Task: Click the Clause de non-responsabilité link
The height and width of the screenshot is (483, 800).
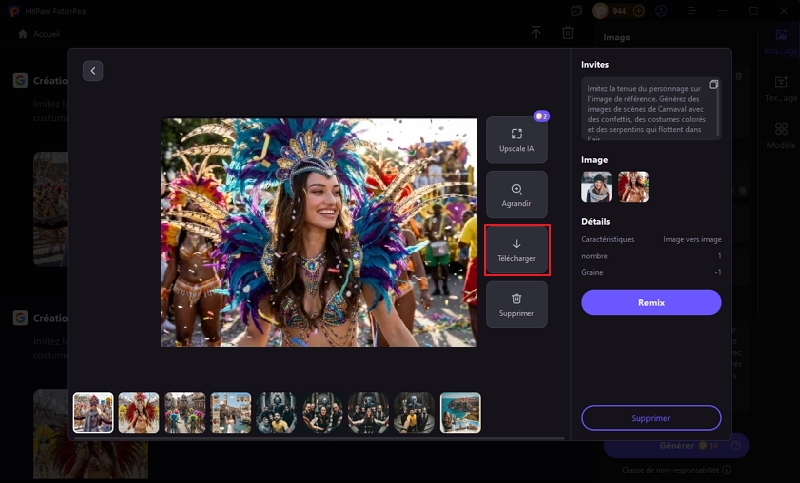Action: 670,470
